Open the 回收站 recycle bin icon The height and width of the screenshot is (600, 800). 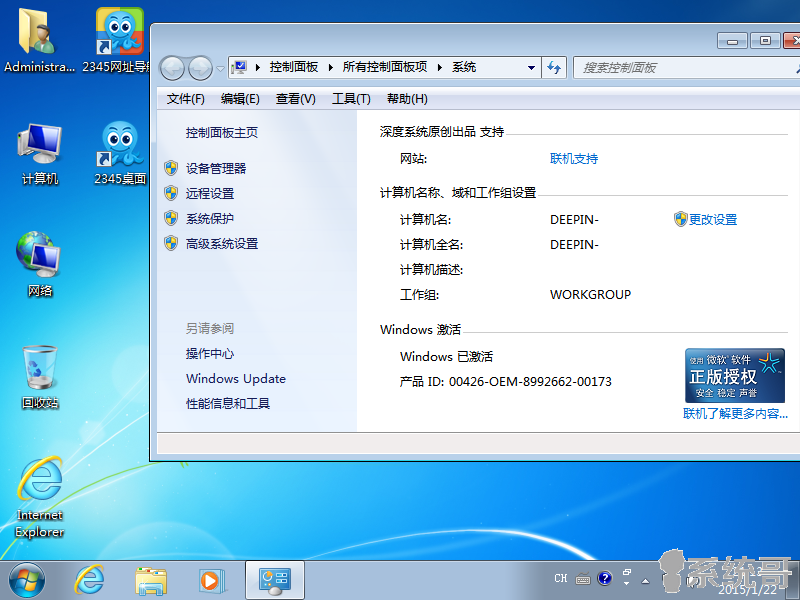tap(39, 378)
